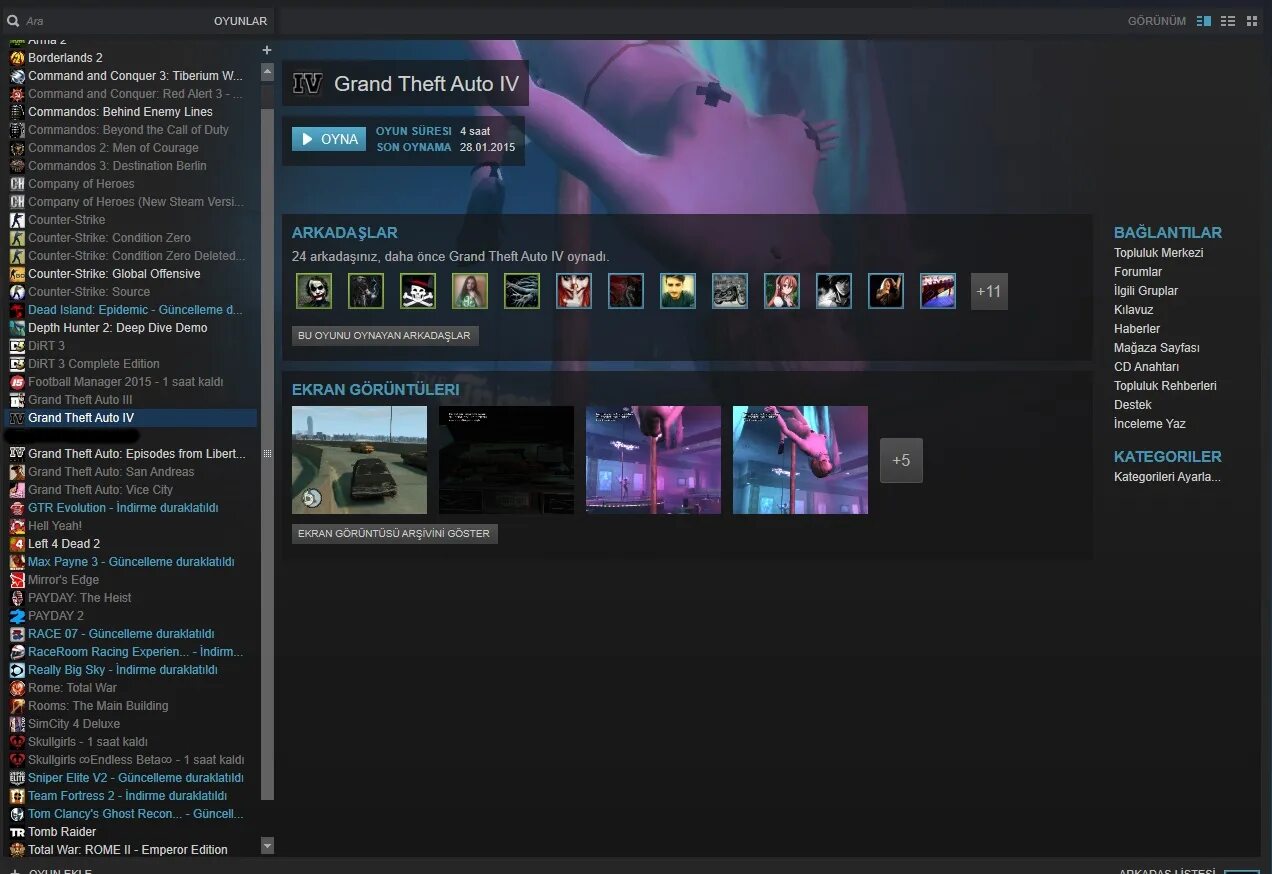The width and height of the screenshot is (1272, 874).
Task: Click the Football Manager 2015 icon
Action: (x=17, y=382)
